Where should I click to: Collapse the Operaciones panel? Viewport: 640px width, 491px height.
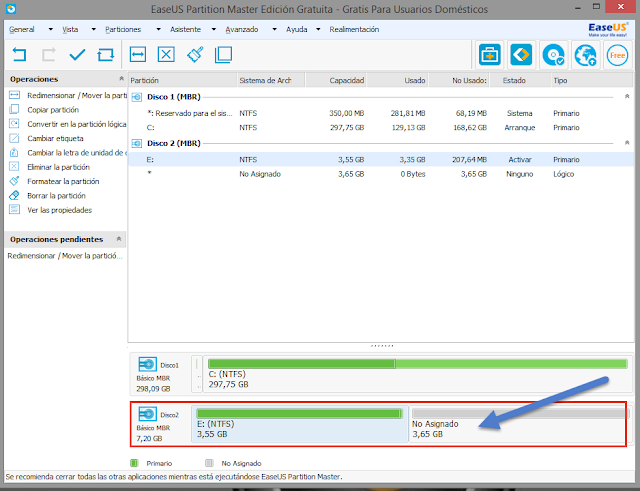click(121, 78)
